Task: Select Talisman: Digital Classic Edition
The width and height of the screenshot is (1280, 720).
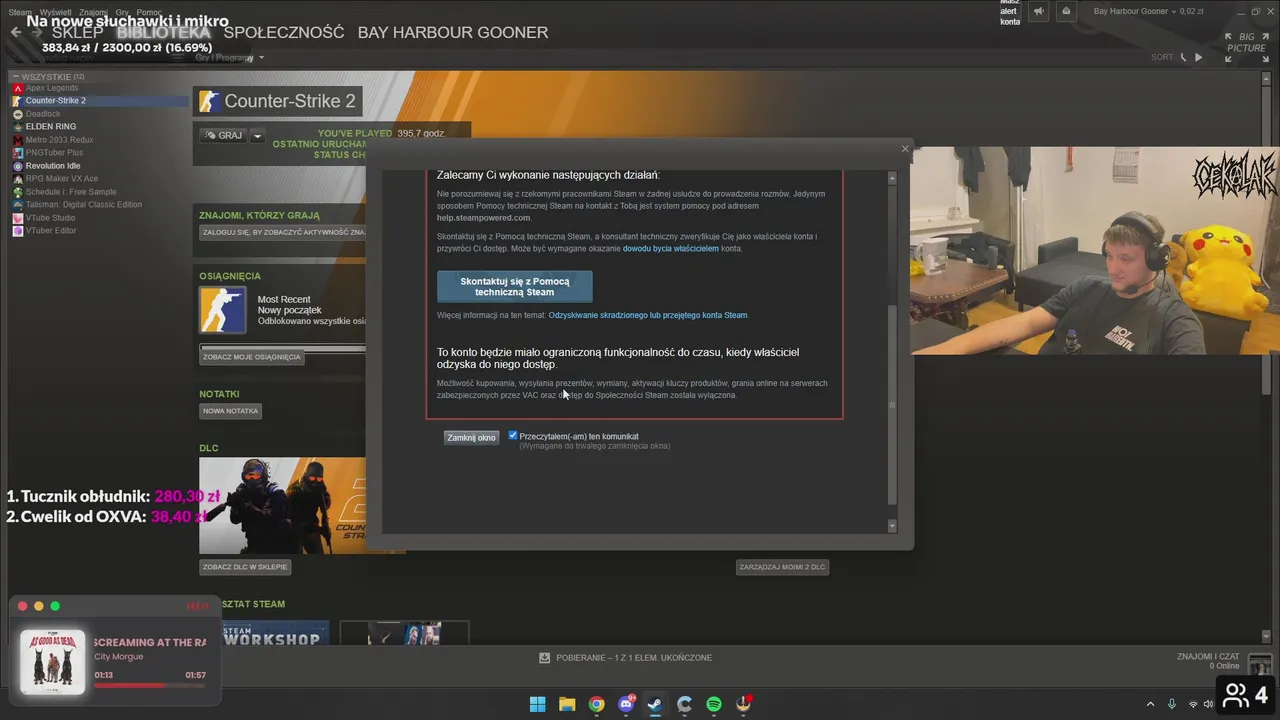Action: [x=84, y=205]
